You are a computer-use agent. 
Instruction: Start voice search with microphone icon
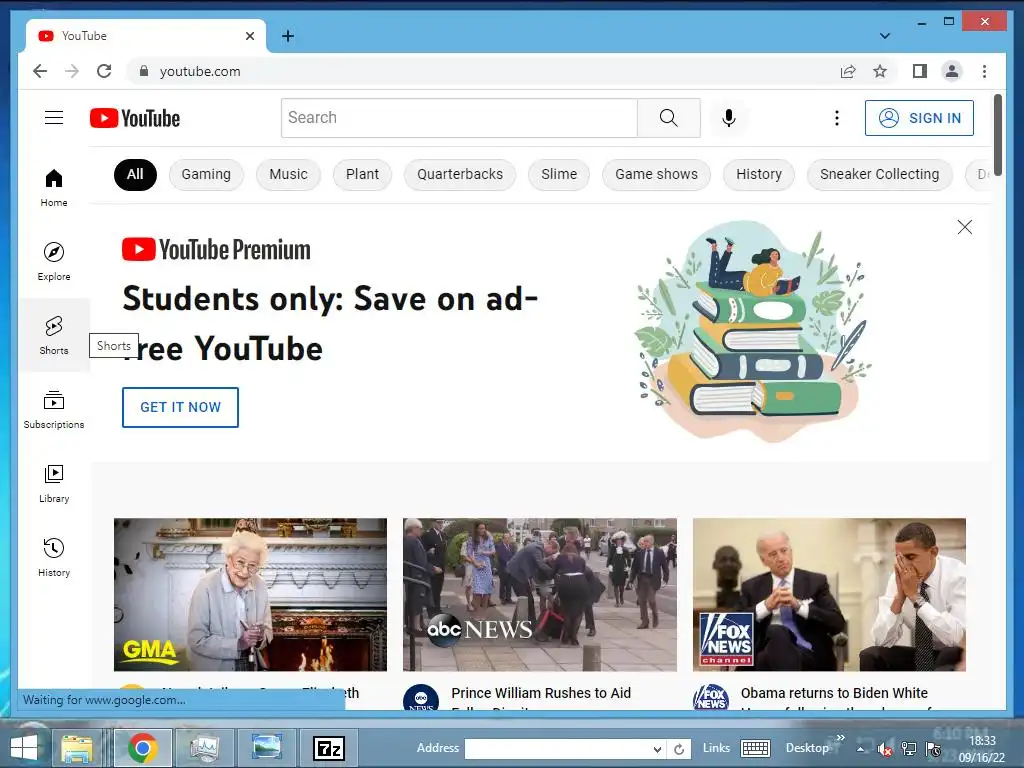729,118
